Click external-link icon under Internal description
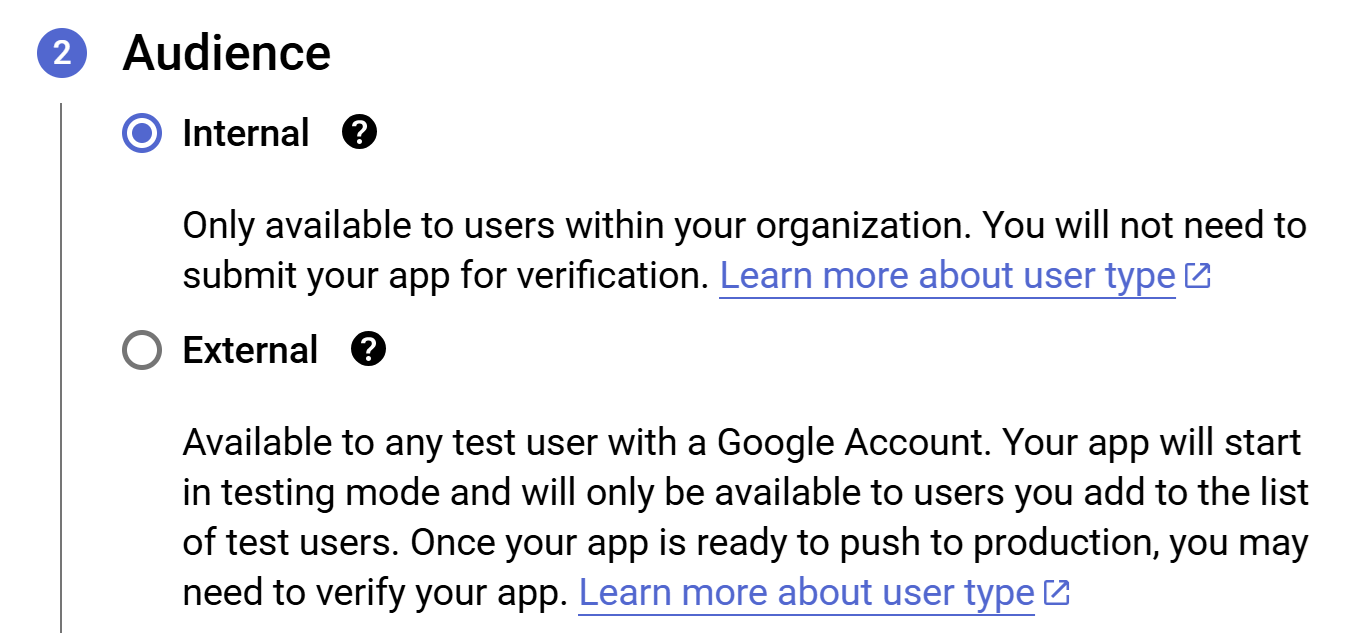Image resolution: width=1357 pixels, height=633 pixels. [x=1197, y=276]
